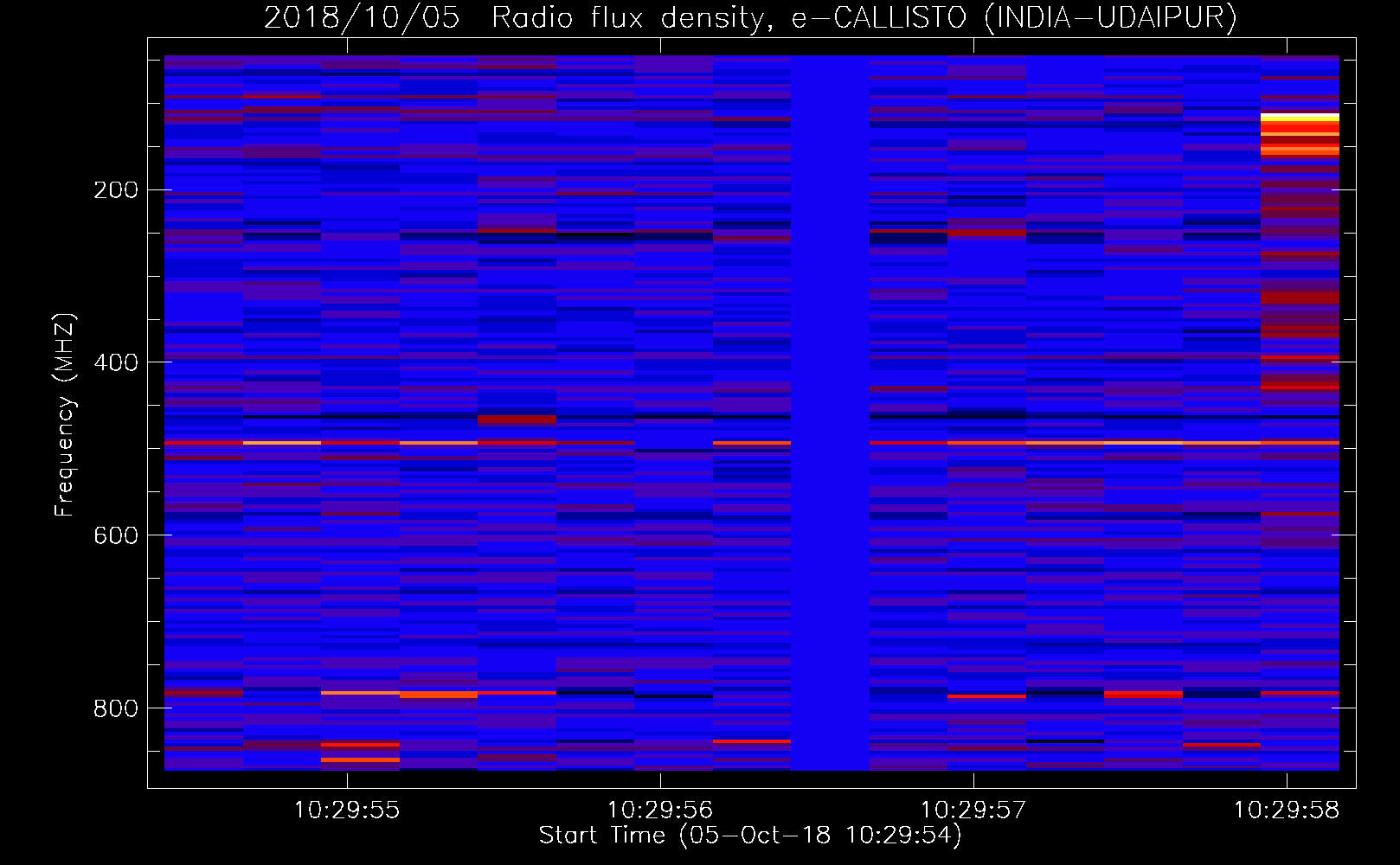The width and height of the screenshot is (1400, 865).
Task: Click the '600' frequency tick label
Action: [115, 535]
